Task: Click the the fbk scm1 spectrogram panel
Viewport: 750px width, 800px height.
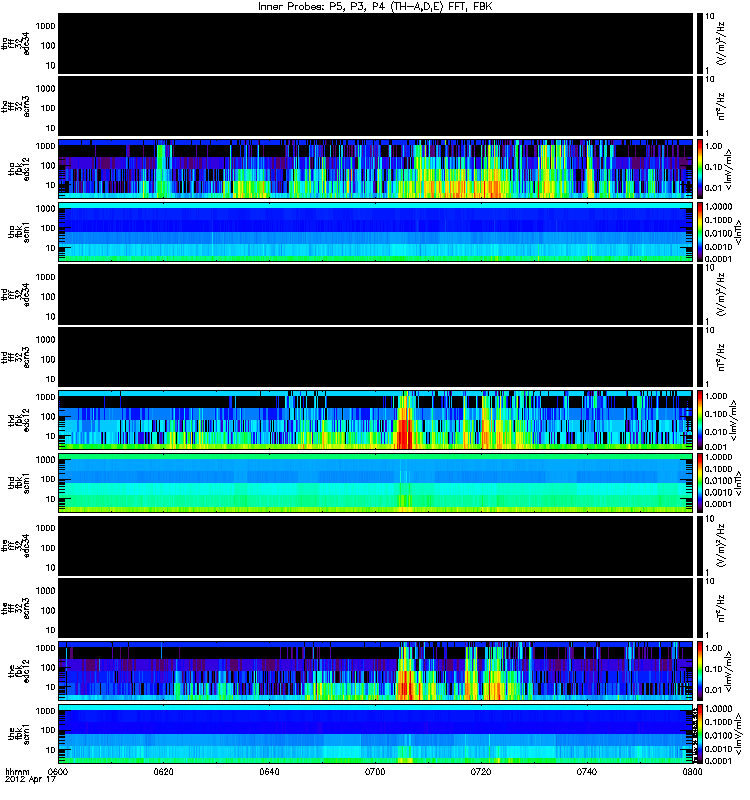Action: tap(376, 734)
